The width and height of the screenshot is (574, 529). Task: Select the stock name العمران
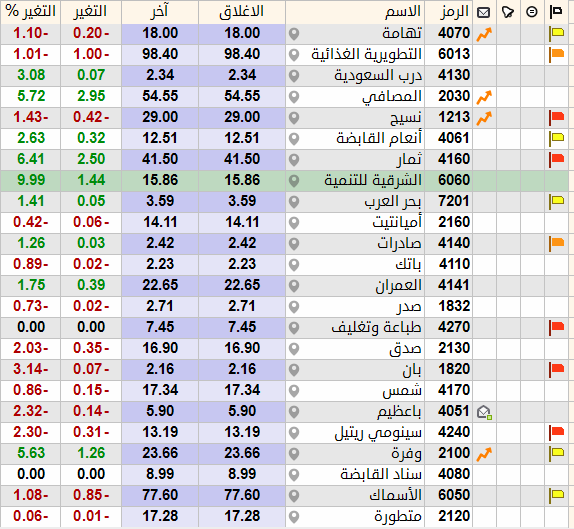(x=399, y=285)
